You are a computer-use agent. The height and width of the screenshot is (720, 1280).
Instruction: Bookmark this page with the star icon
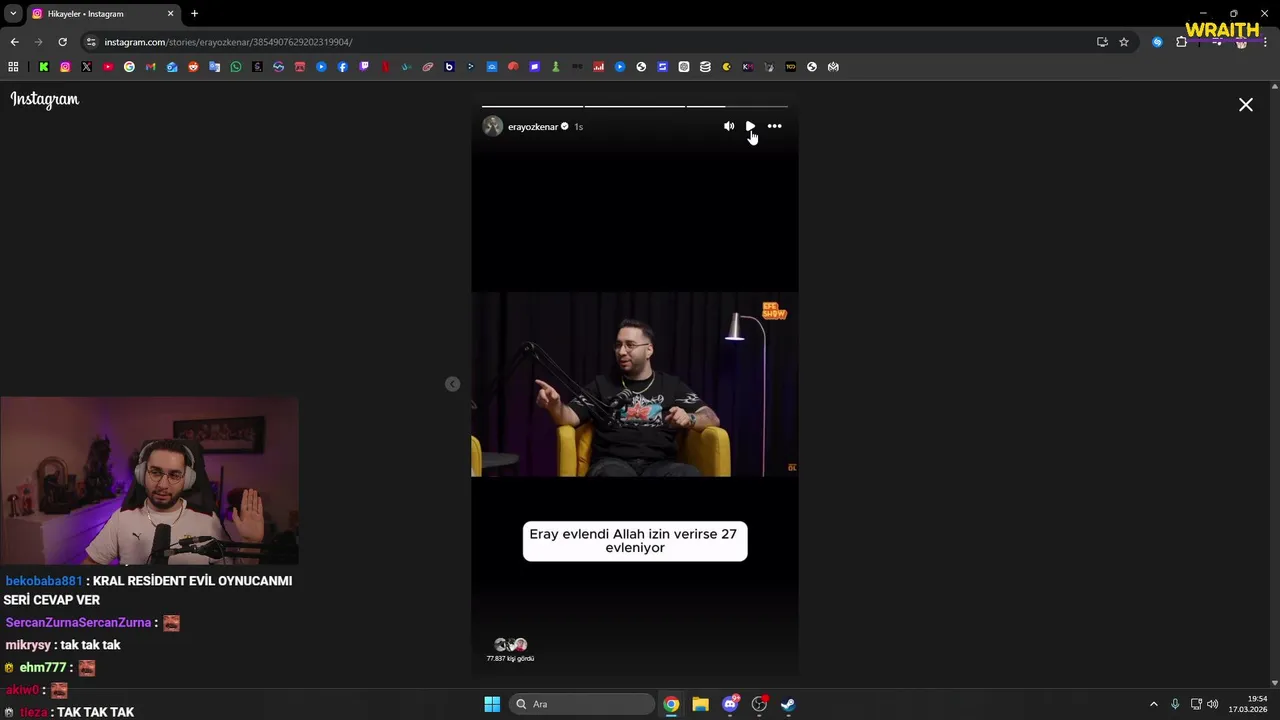click(x=1124, y=42)
